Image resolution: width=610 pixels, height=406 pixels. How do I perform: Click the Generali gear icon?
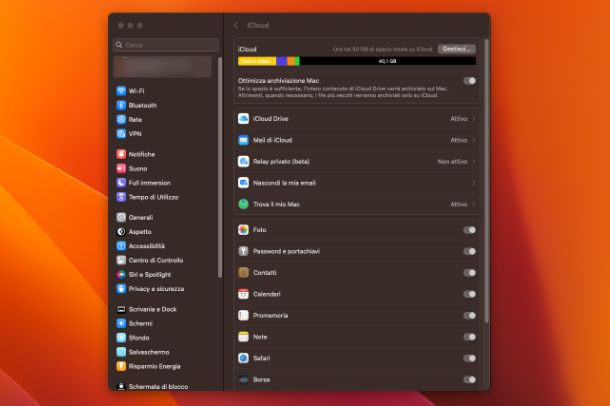(121, 217)
